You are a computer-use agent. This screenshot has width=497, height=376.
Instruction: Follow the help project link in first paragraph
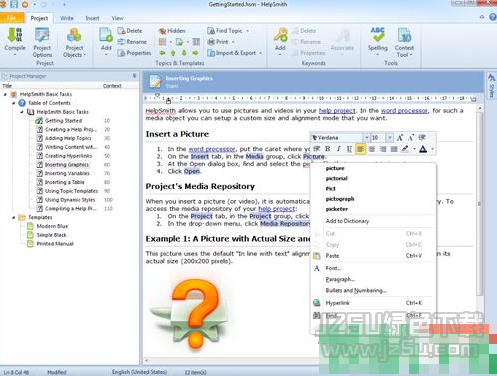337,111
